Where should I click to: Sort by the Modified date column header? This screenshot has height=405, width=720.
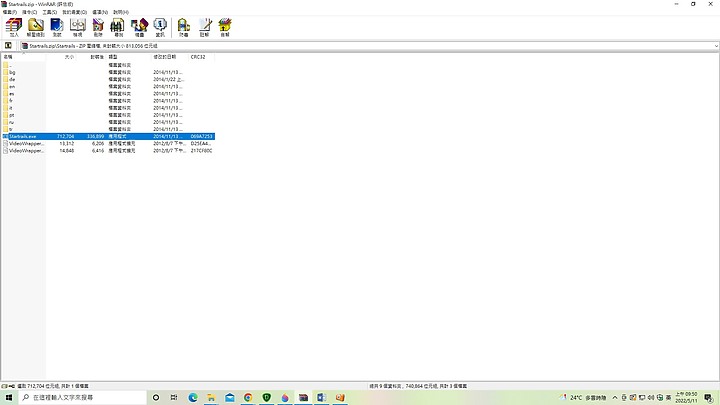point(170,57)
